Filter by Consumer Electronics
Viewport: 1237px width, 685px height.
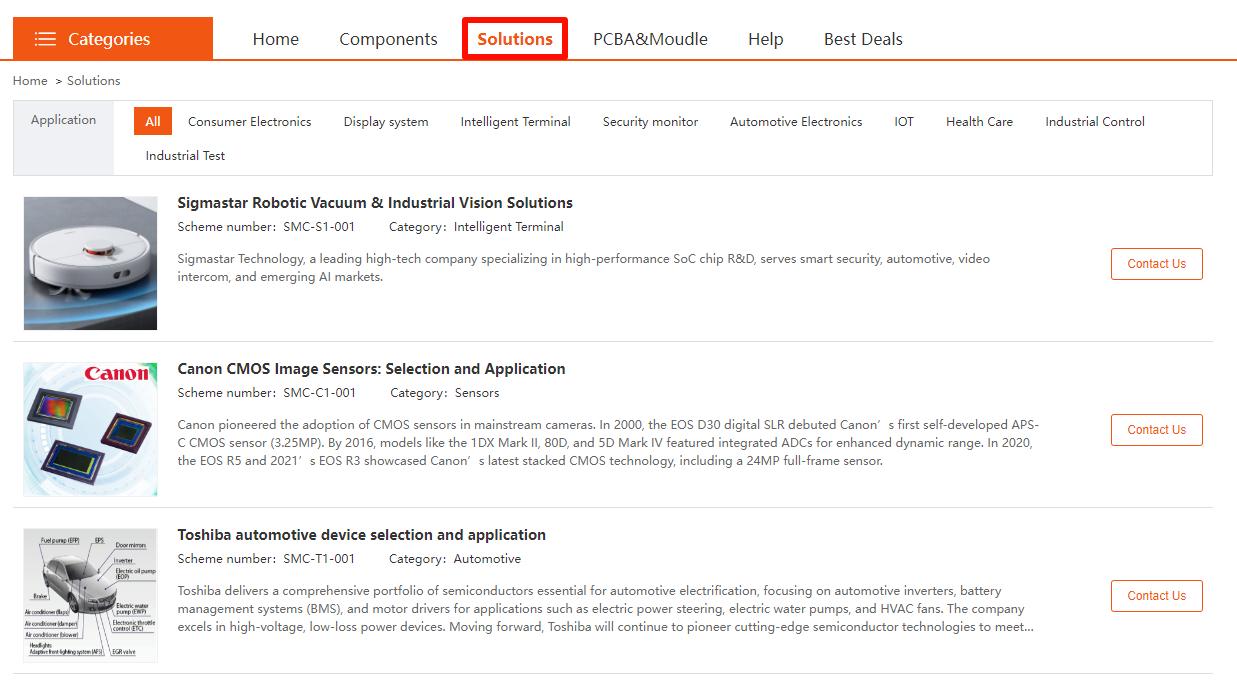(x=250, y=122)
